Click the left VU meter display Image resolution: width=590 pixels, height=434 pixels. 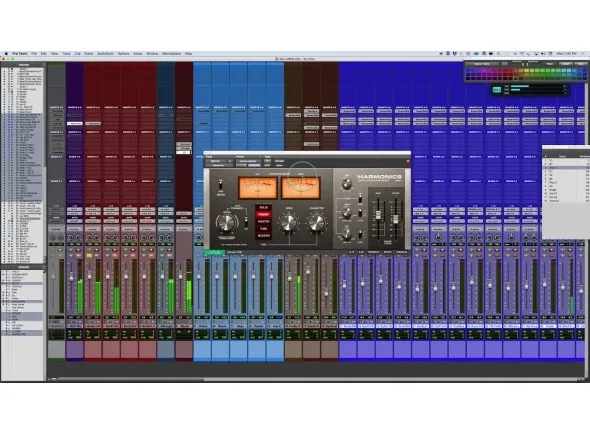[258, 188]
